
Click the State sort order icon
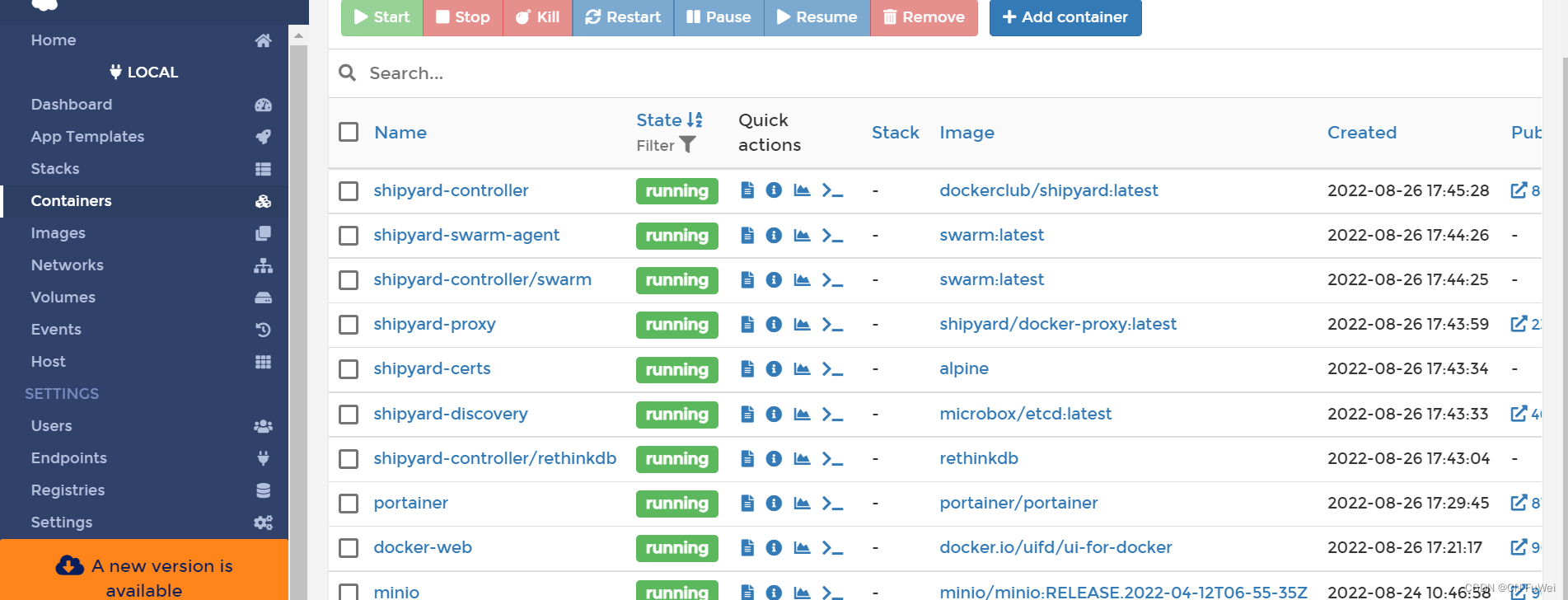coord(695,120)
